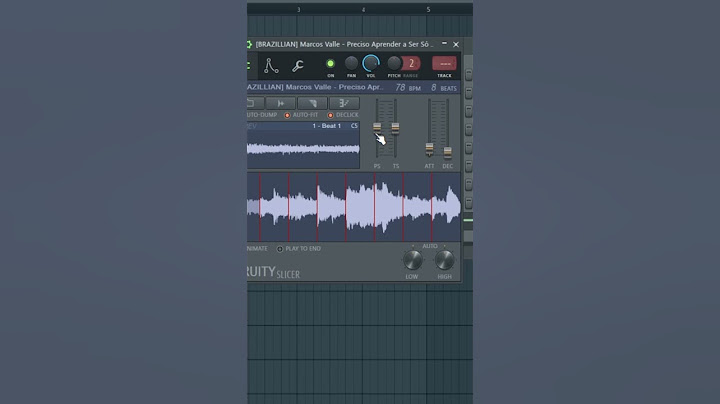This screenshot has height=404, width=720.
Task: Click the Fruity Slicer logo text
Action: (274, 272)
